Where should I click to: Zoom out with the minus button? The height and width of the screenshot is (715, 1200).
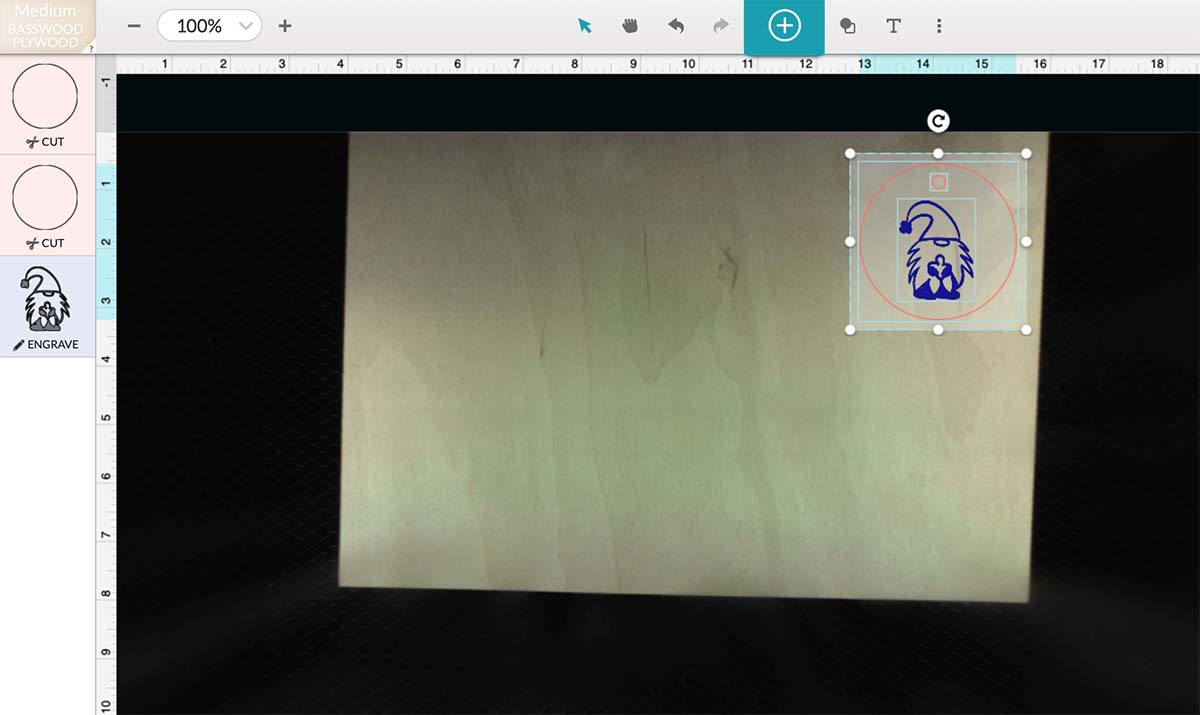133,26
